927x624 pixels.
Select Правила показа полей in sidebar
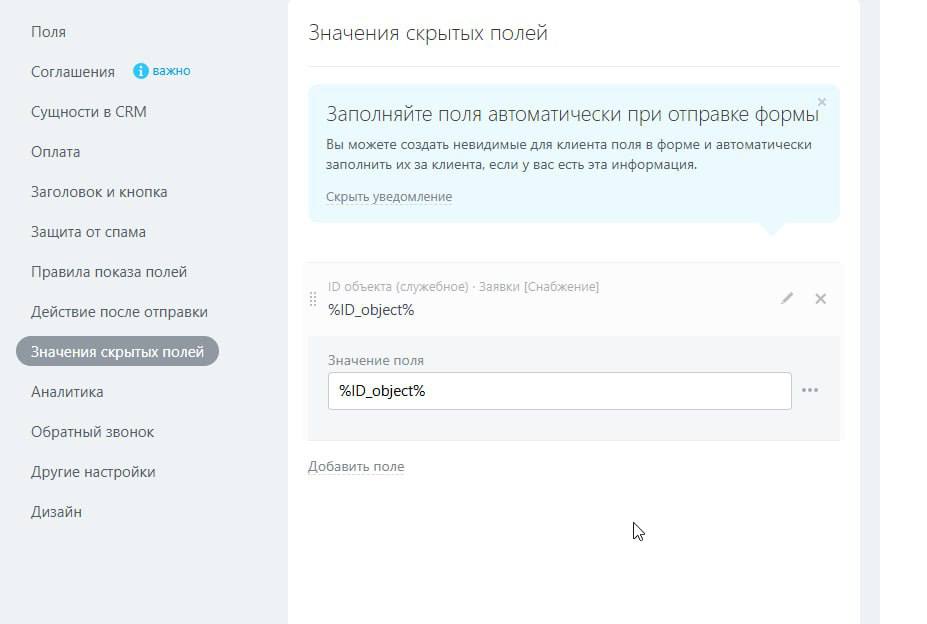coord(109,272)
